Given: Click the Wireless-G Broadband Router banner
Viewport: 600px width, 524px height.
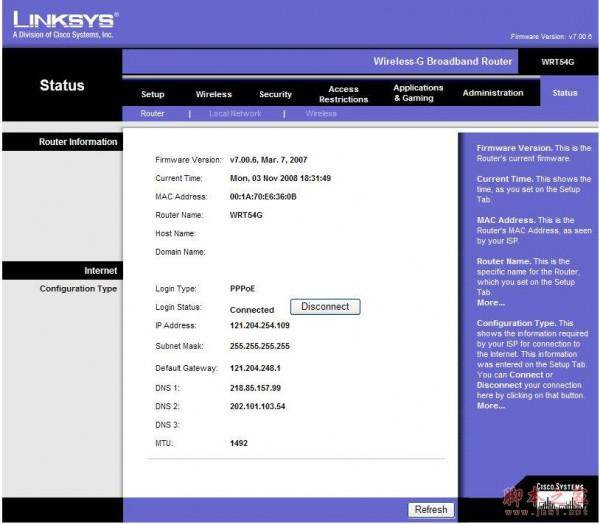Looking at the screenshot, I should 442,61.
